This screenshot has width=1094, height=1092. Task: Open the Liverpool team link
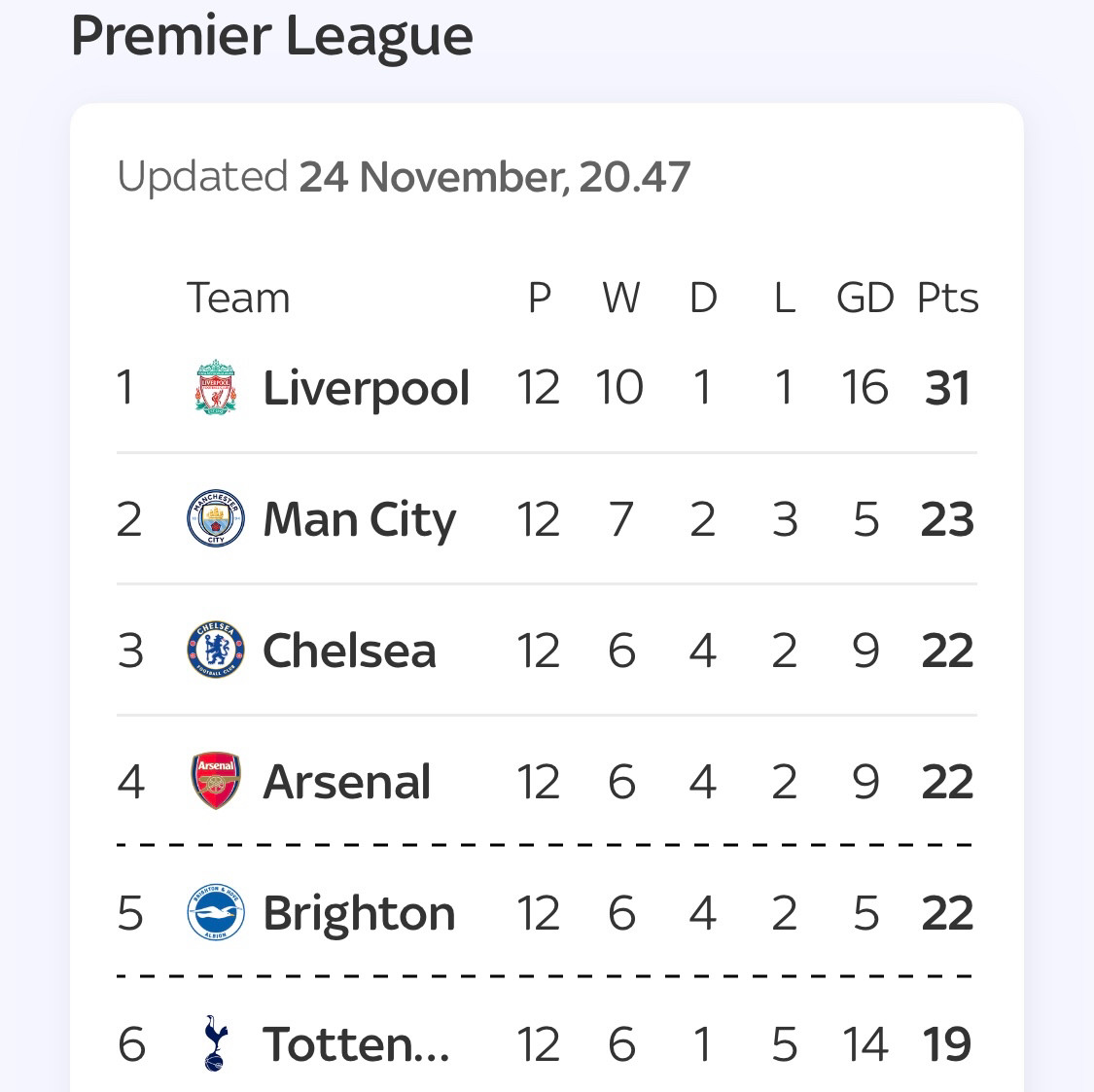(x=367, y=388)
